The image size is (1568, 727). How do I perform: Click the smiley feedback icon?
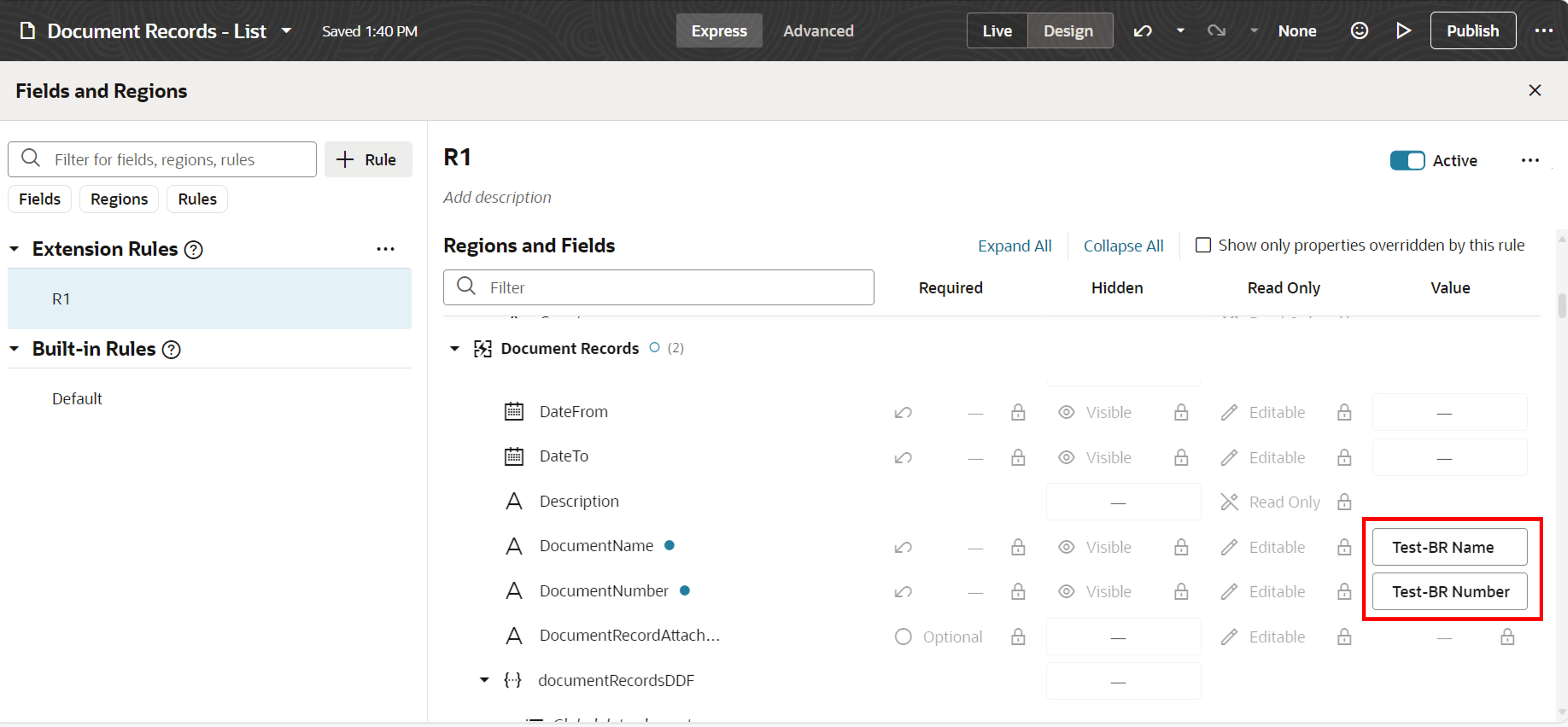coord(1359,30)
